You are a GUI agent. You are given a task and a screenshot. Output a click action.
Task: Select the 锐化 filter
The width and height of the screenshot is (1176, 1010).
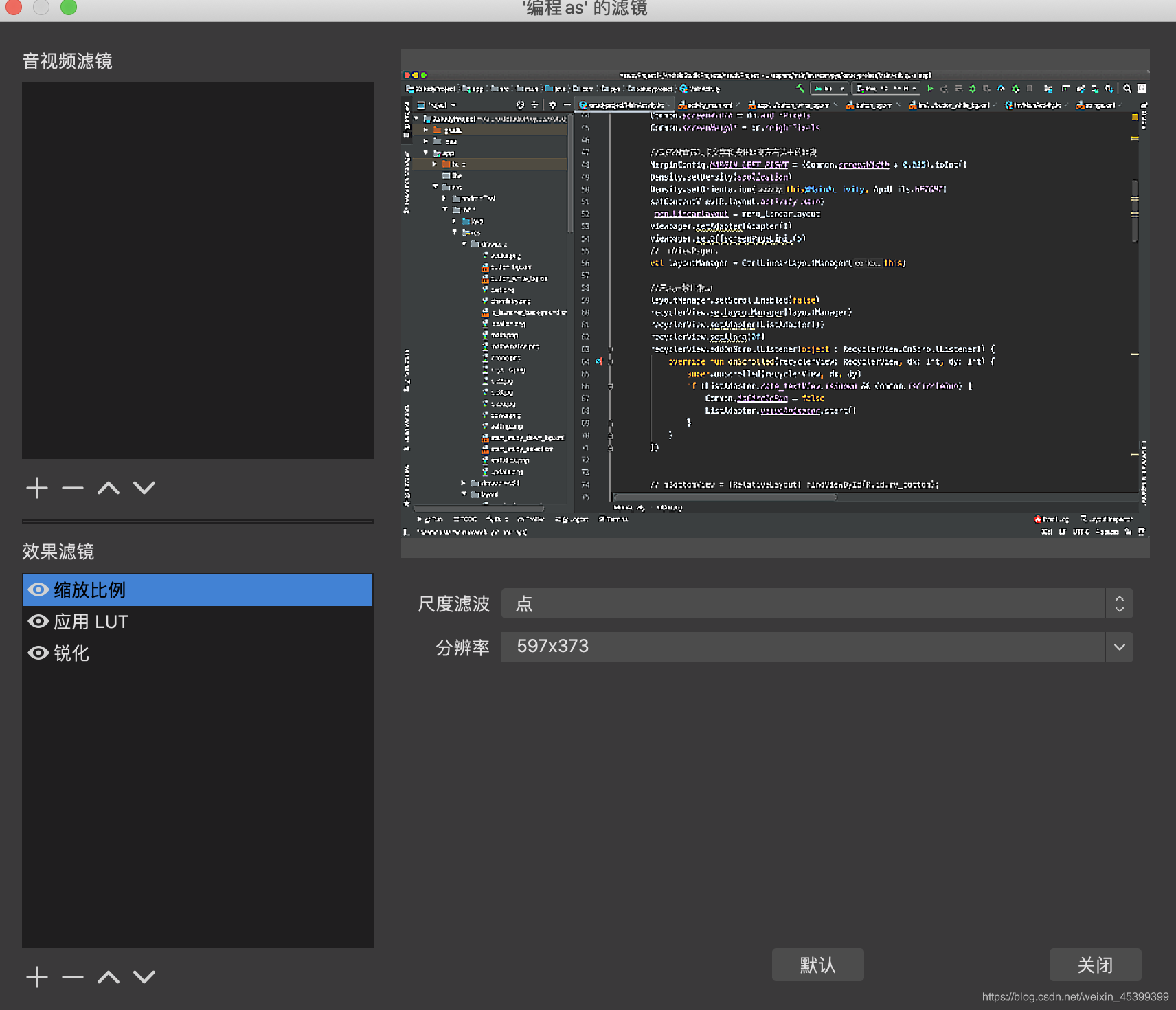tap(198, 653)
